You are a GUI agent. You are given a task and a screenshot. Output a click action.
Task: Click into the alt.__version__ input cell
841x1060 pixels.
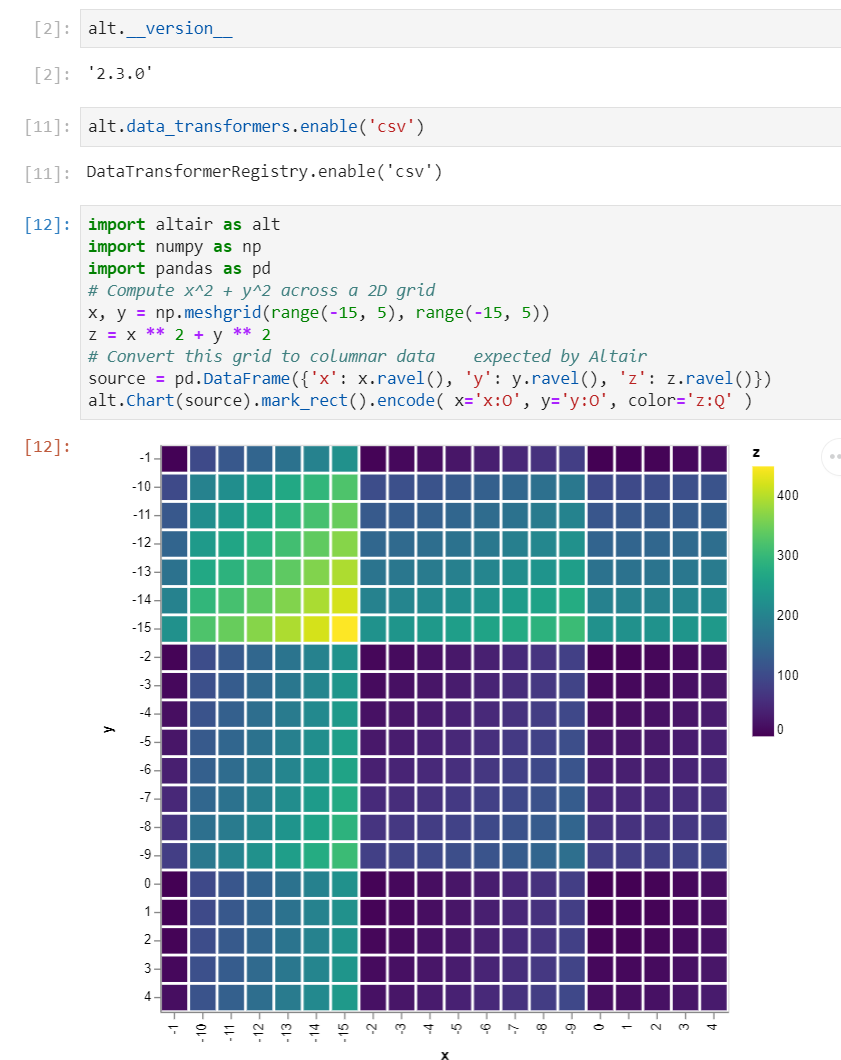click(460, 28)
